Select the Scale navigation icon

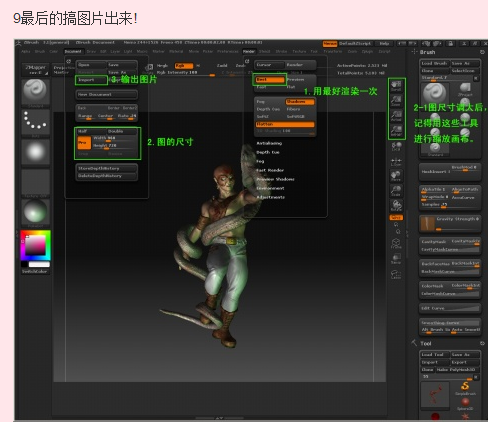coord(396,190)
